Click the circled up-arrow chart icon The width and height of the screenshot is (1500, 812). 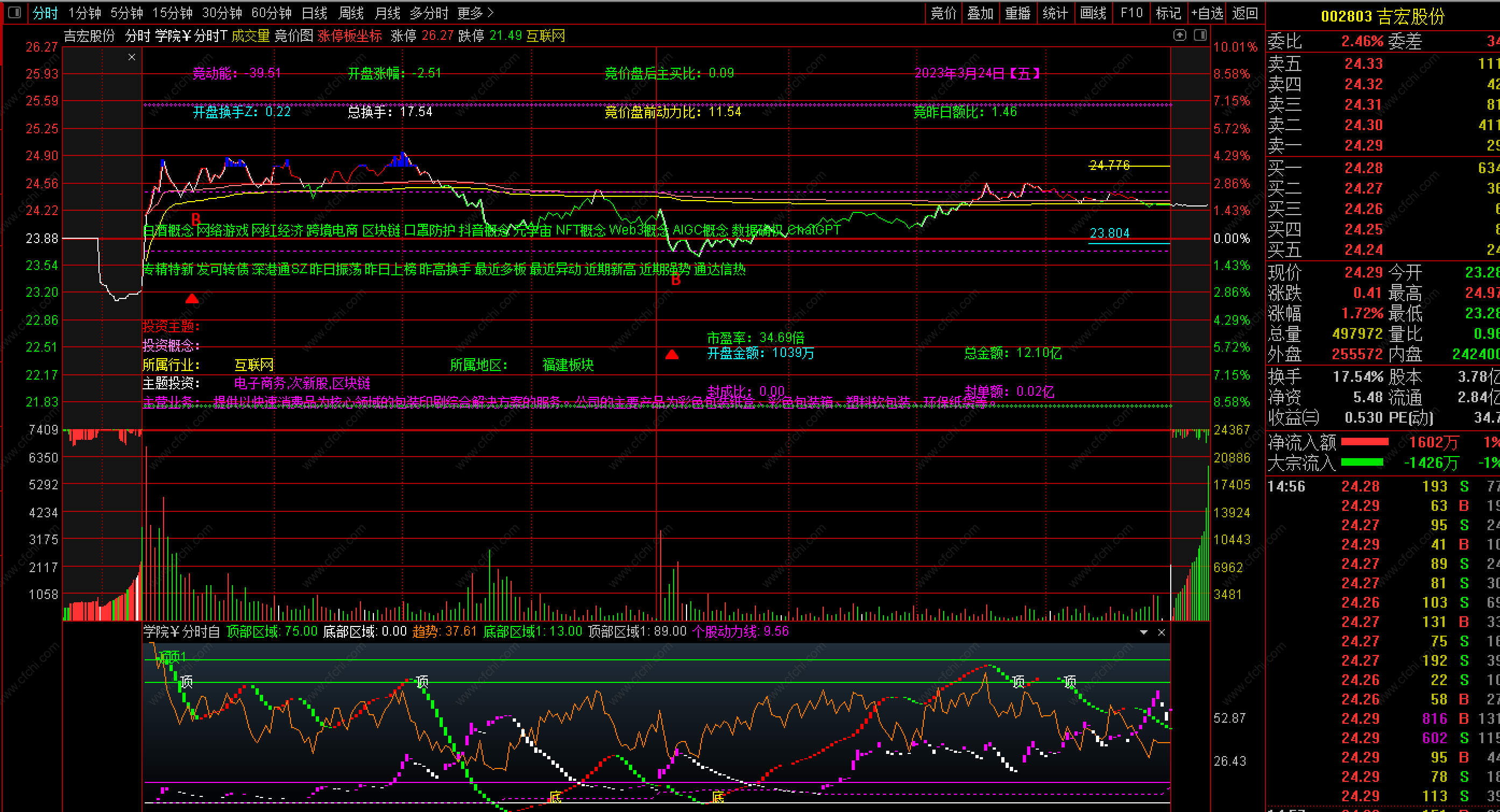(x=1179, y=35)
